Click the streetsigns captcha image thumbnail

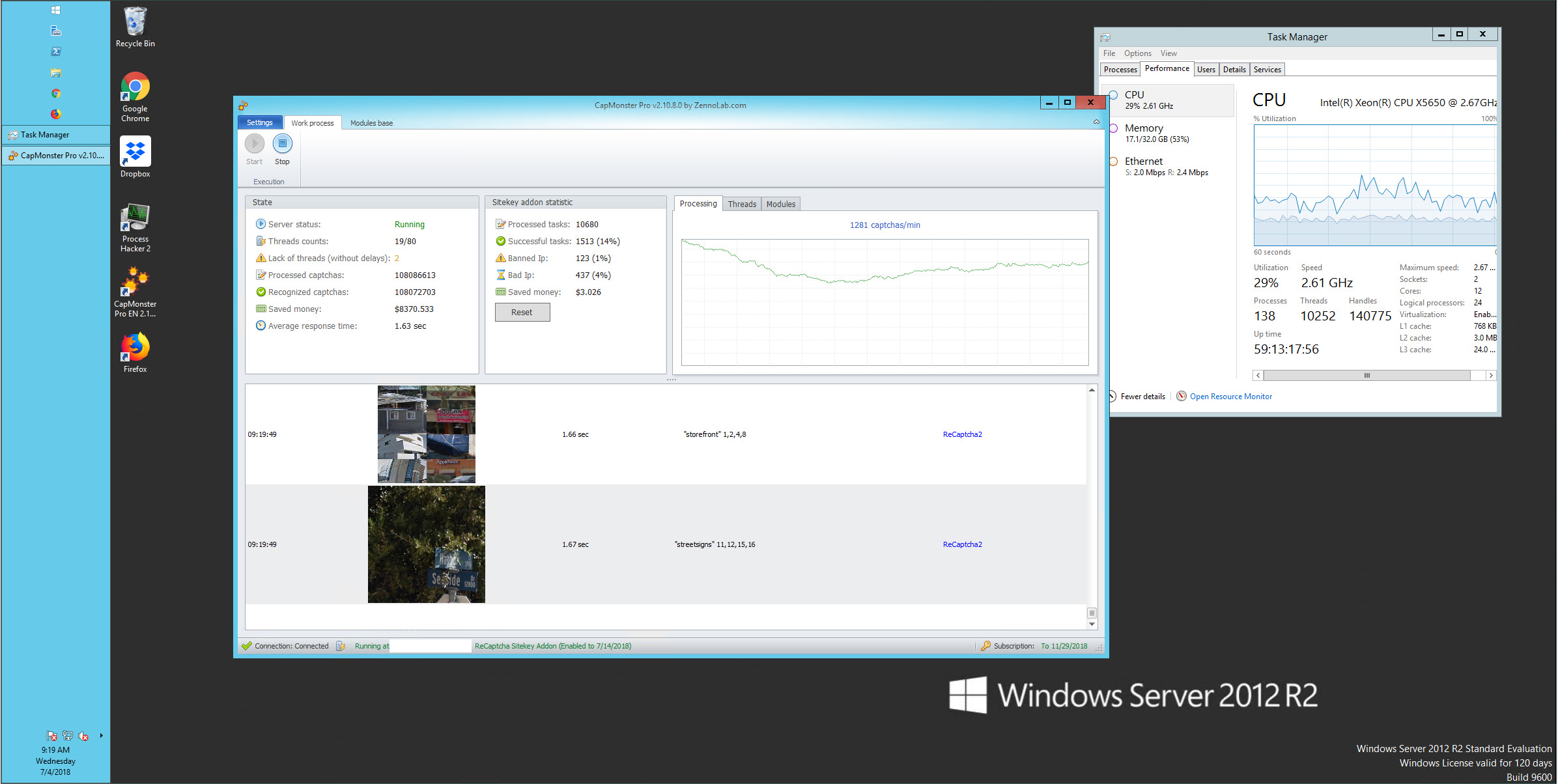pos(427,544)
